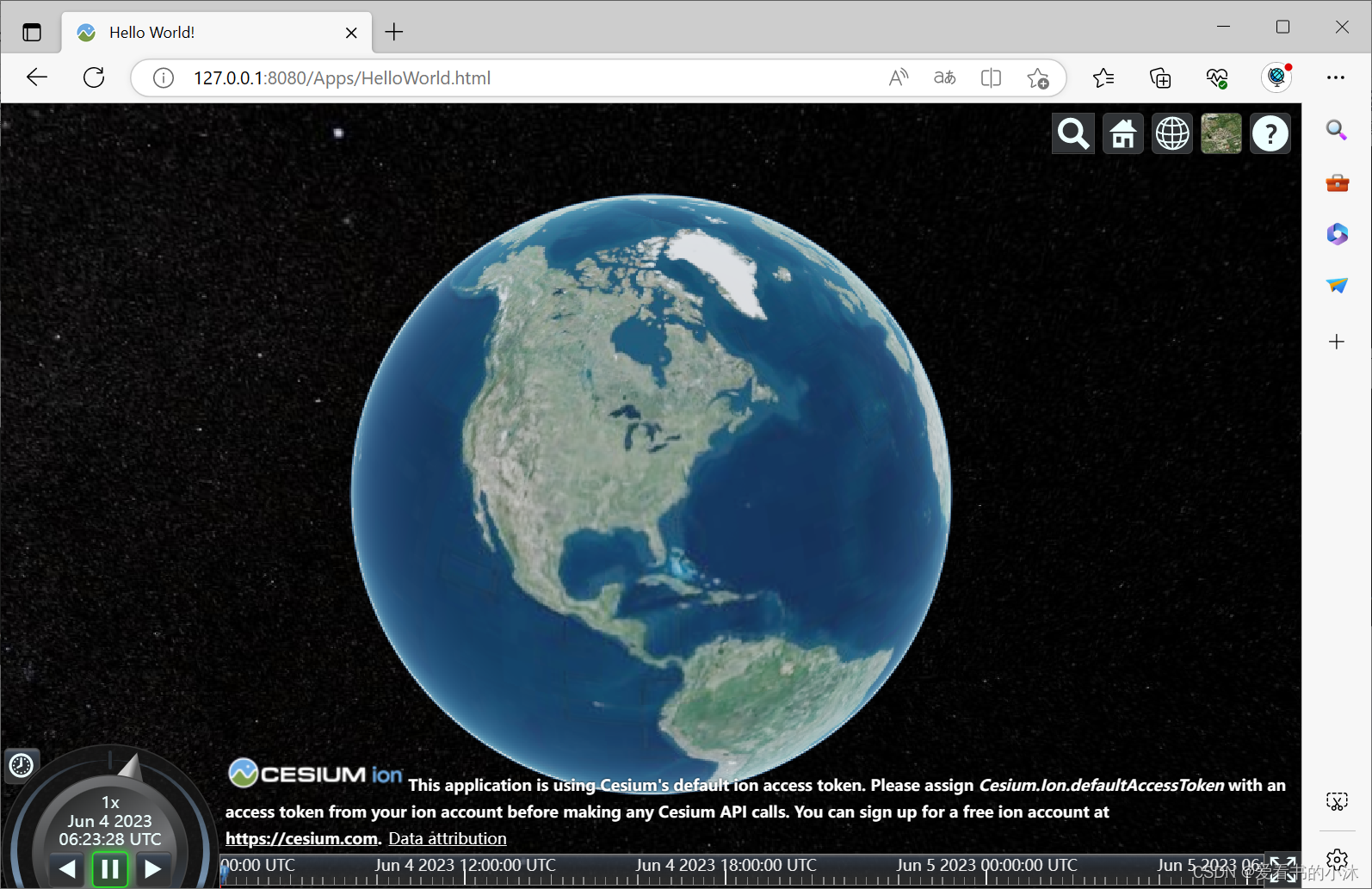This screenshot has height=889, width=1372.
Task: Open split screen icon
Action: (991, 78)
